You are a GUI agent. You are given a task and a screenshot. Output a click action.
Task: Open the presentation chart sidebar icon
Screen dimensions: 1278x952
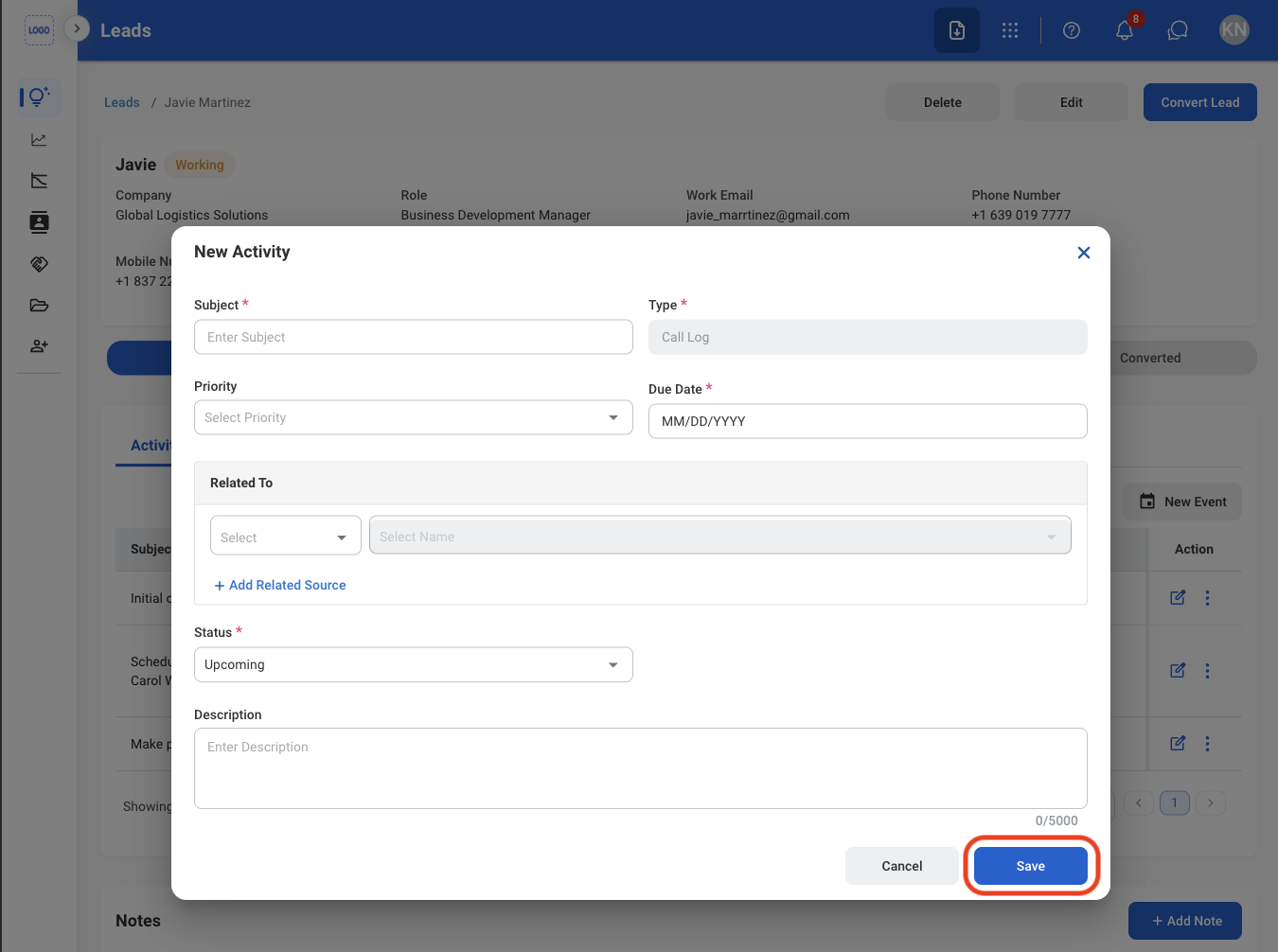(x=39, y=181)
